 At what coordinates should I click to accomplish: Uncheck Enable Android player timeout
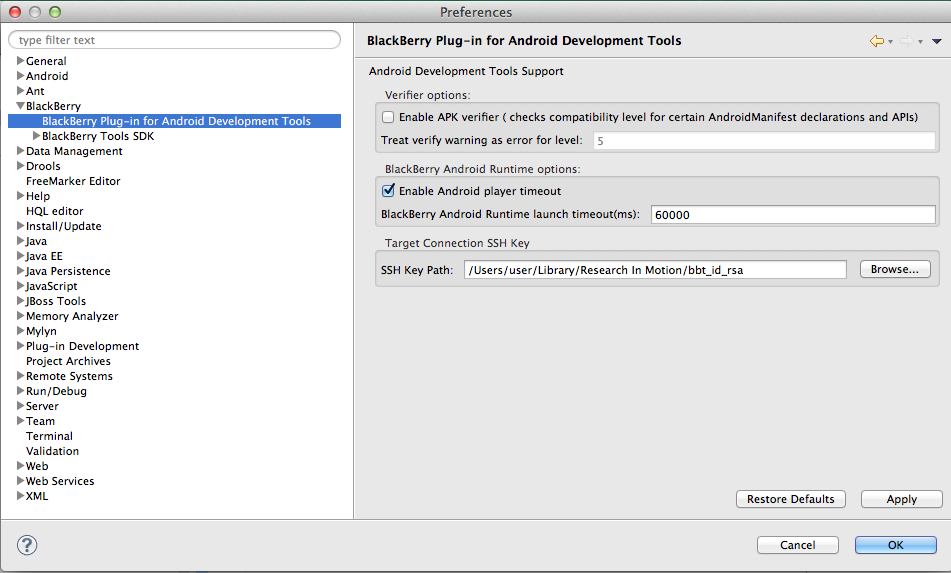pos(388,190)
